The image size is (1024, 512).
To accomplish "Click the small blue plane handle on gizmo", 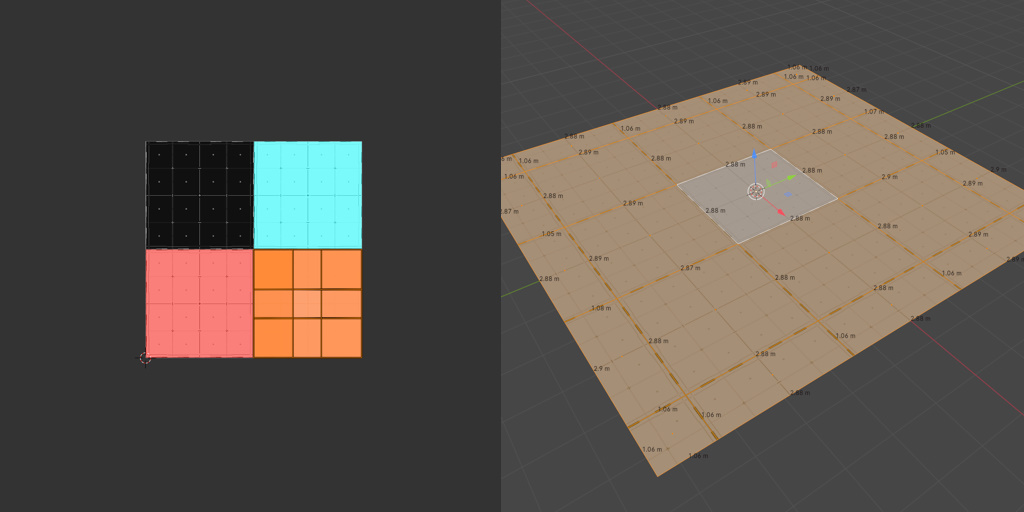I will pyautogui.click(x=788, y=194).
